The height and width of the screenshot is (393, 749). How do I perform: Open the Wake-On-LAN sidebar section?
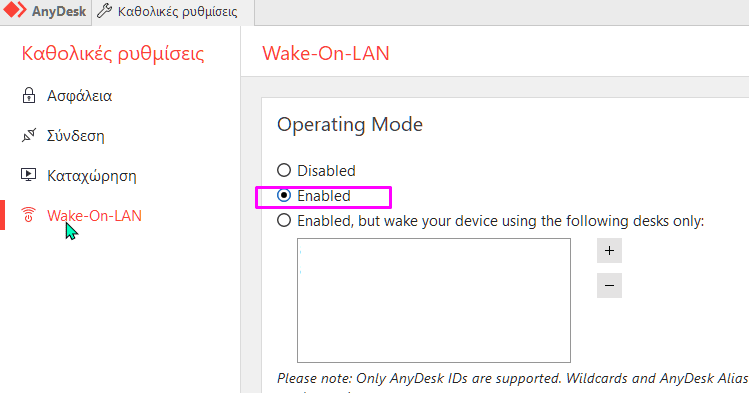(94, 215)
